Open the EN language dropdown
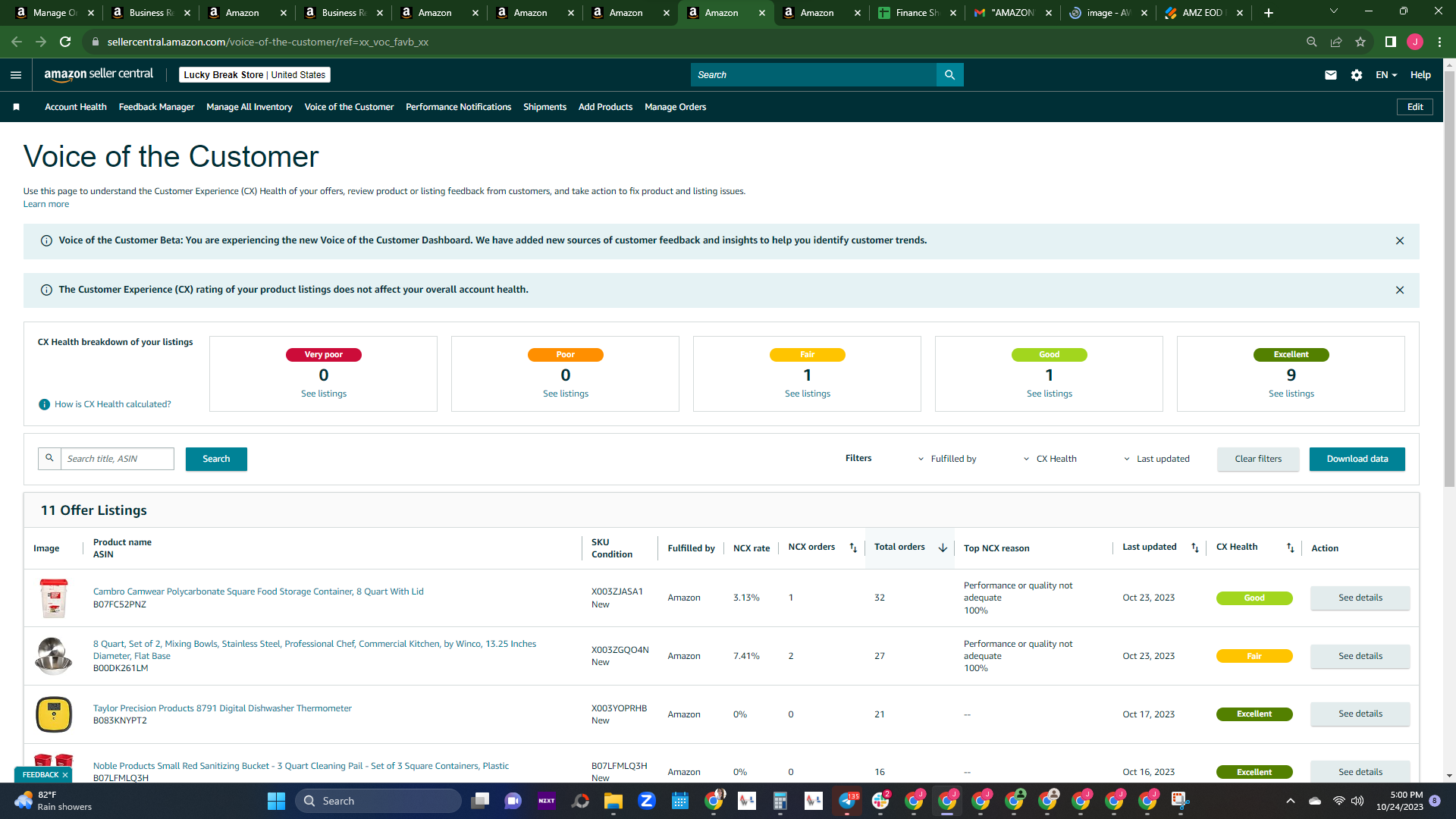The image size is (1456, 819). 1386,75
